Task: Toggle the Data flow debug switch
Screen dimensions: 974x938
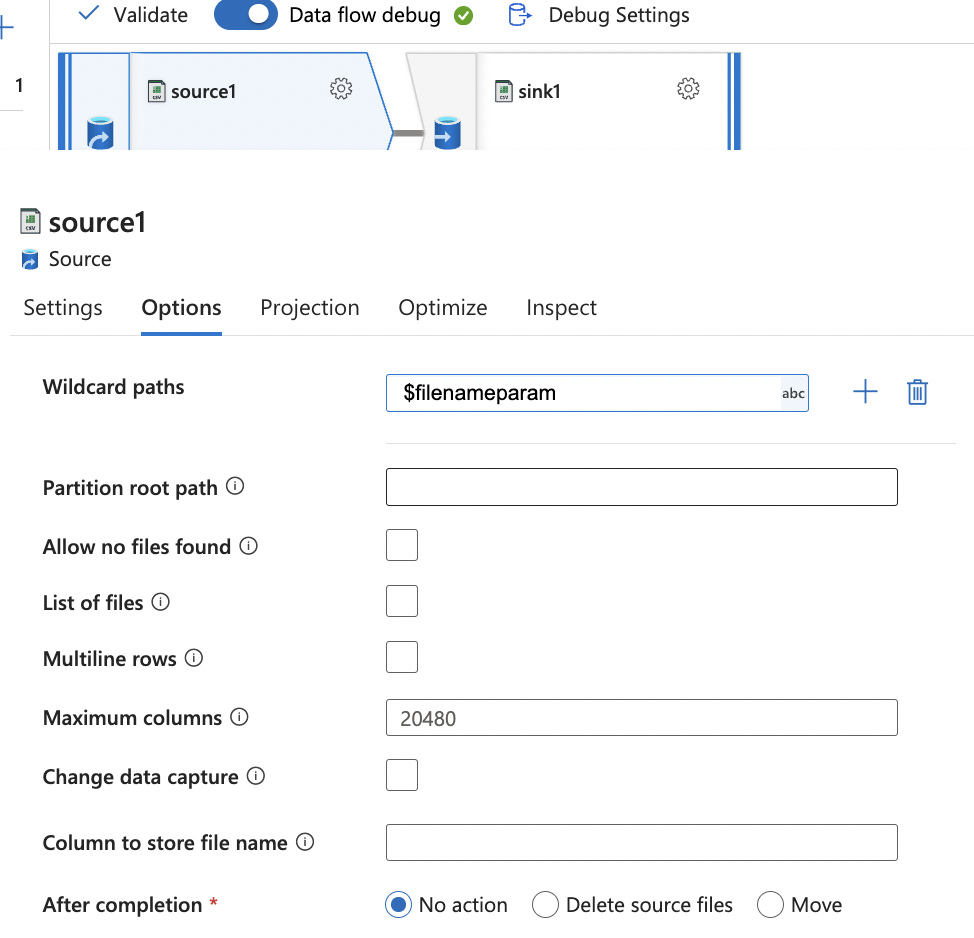Action: pyautogui.click(x=246, y=15)
